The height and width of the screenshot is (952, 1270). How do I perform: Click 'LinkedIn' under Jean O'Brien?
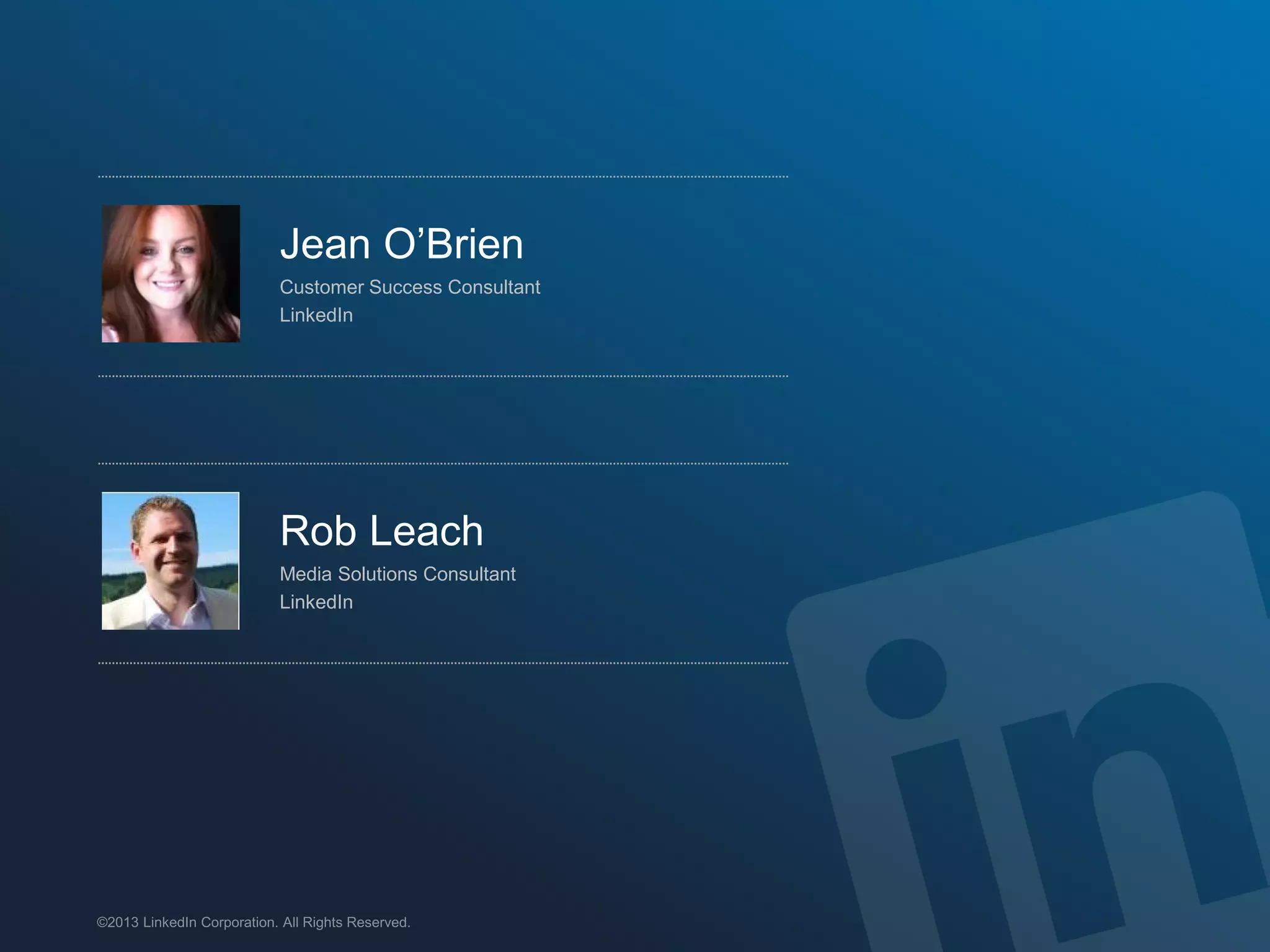pyautogui.click(x=316, y=315)
